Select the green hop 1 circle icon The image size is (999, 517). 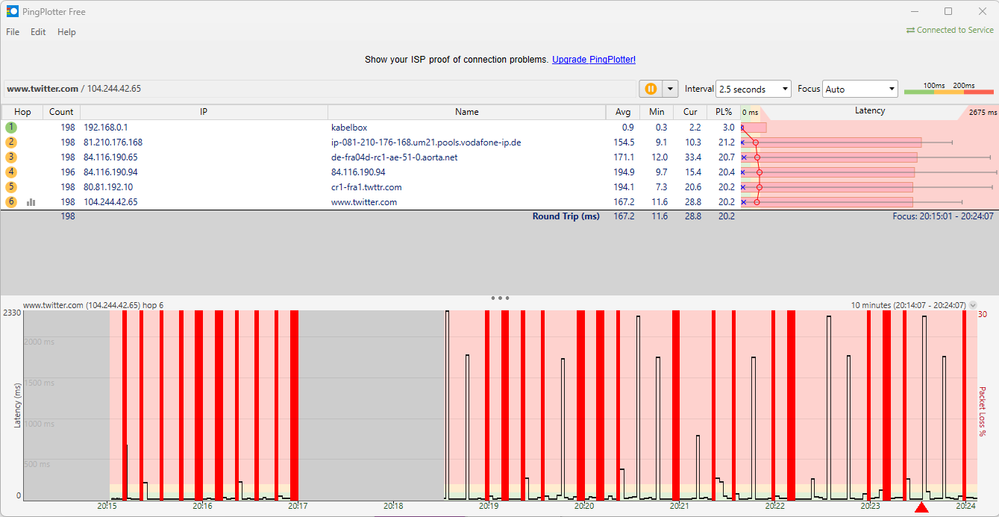coord(11,128)
